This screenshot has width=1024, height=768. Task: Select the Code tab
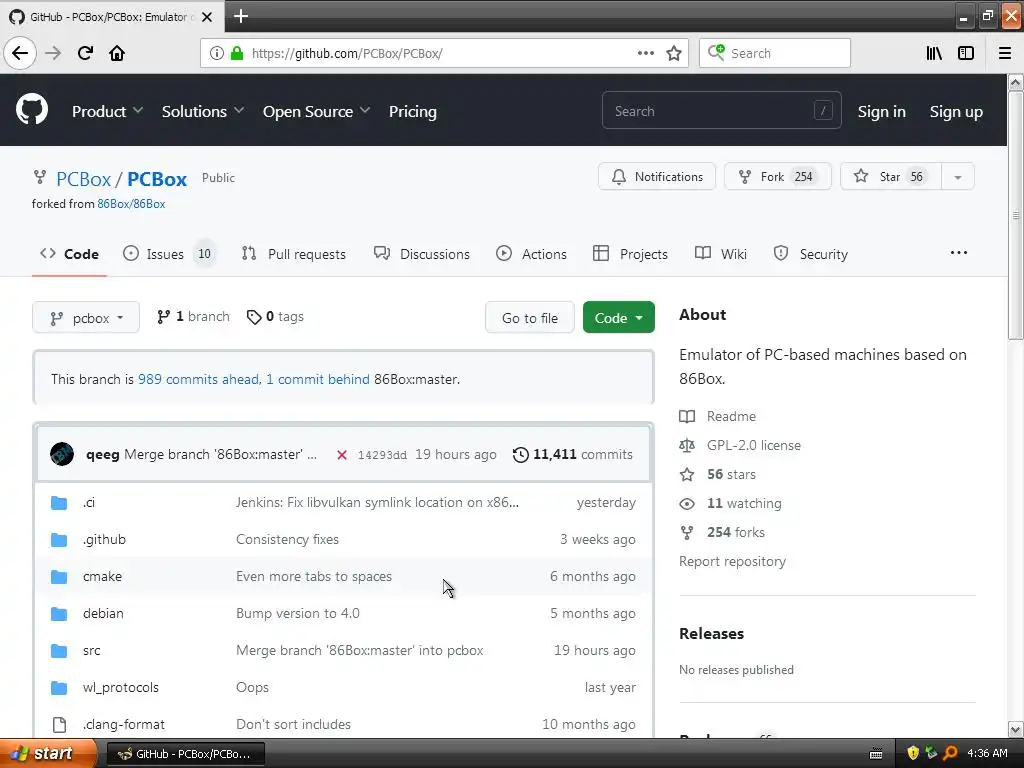click(x=69, y=254)
